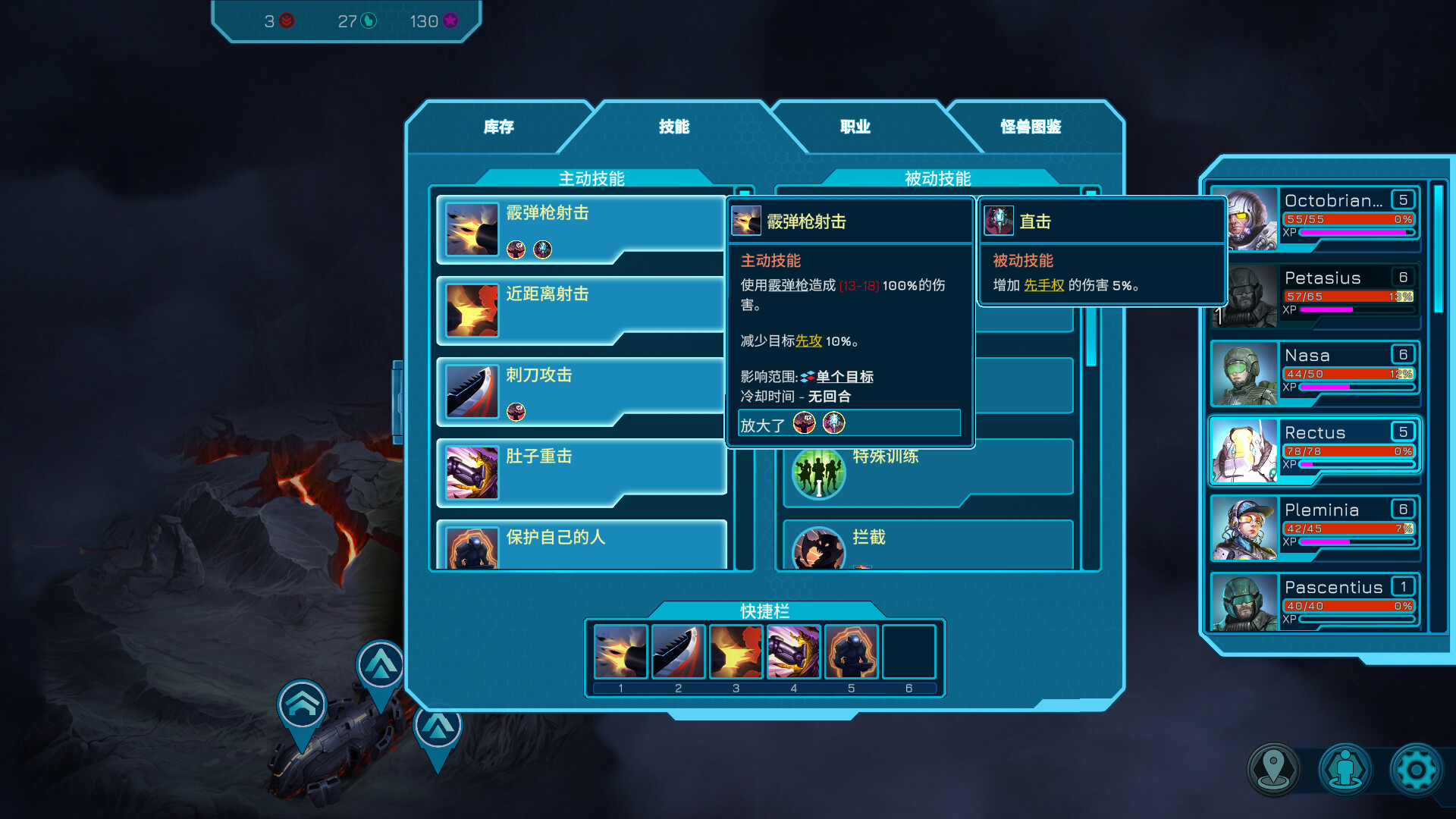Select the Rectus character portrait

coord(1244,451)
